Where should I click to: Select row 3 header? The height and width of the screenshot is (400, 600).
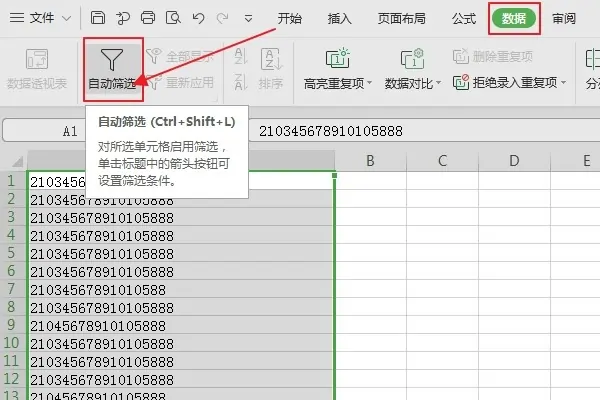[x=13, y=217]
